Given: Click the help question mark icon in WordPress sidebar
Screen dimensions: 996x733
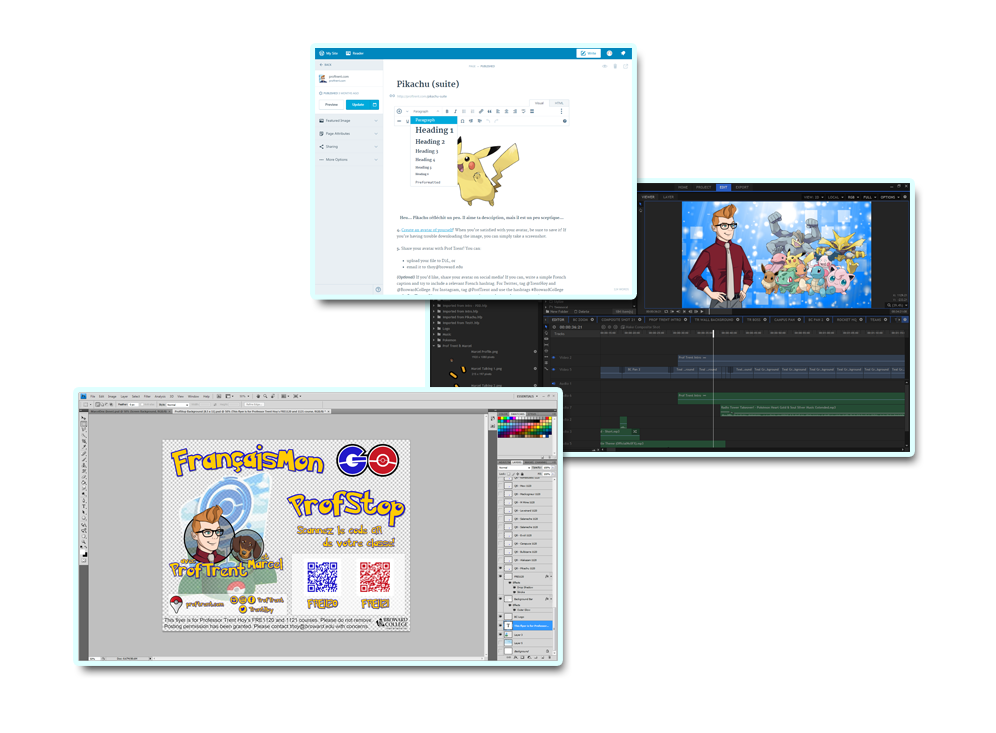Looking at the screenshot, I should click(378, 289).
